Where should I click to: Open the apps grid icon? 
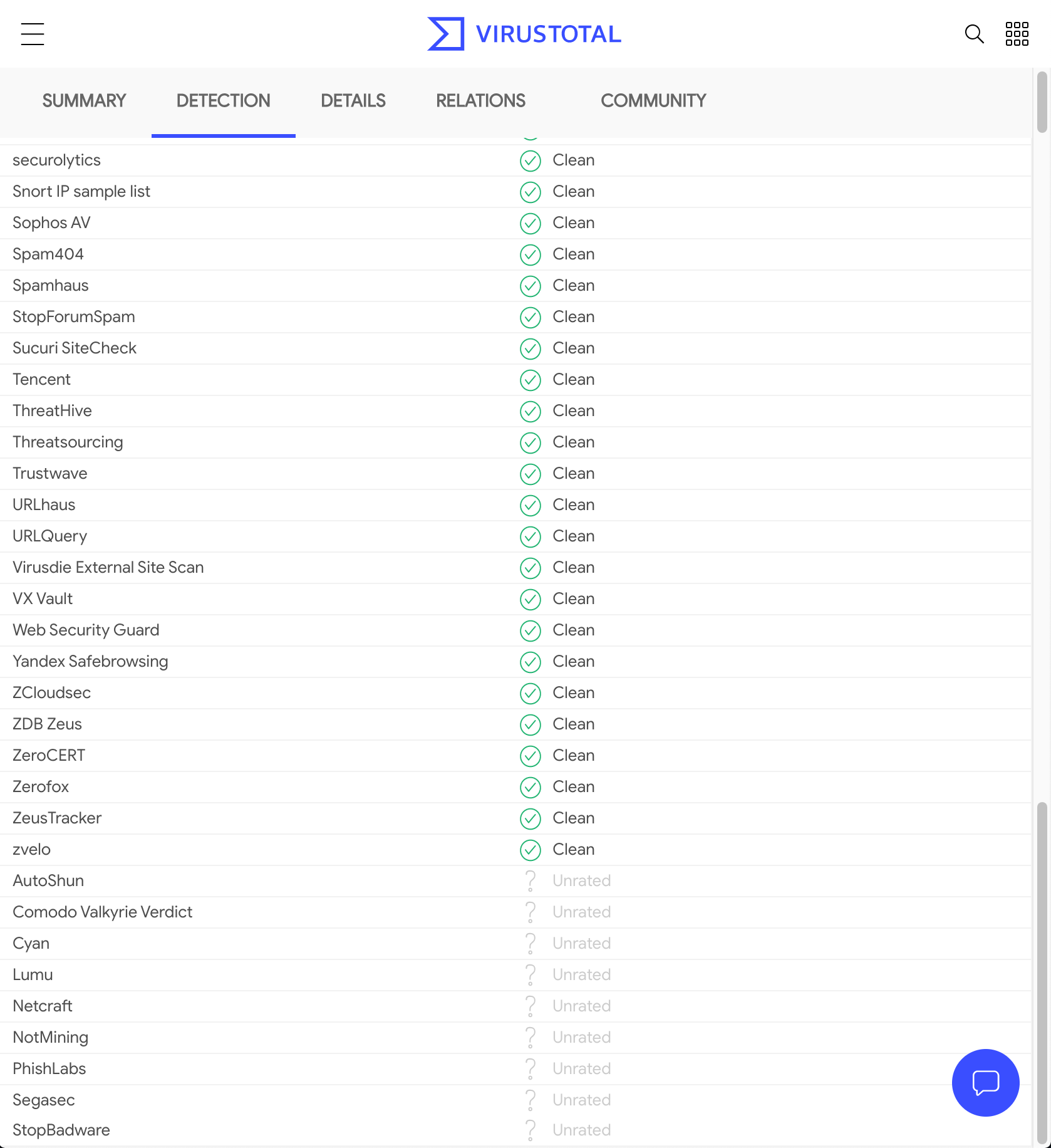(x=1017, y=34)
